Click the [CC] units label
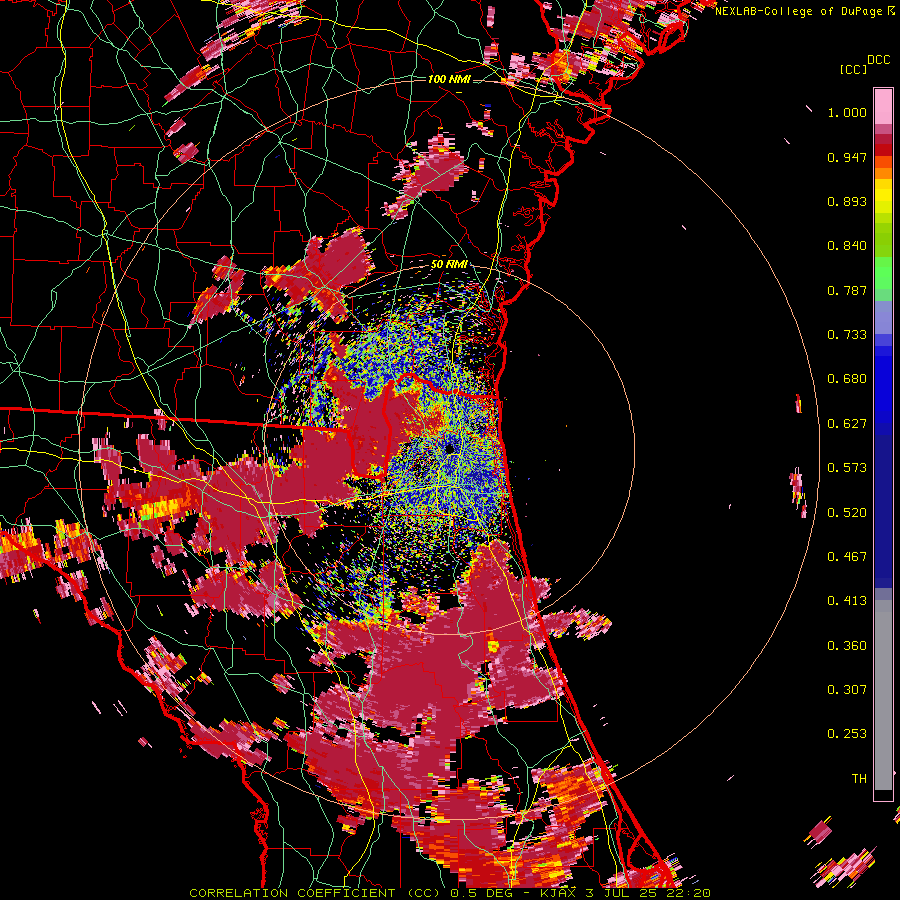 point(853,69)
